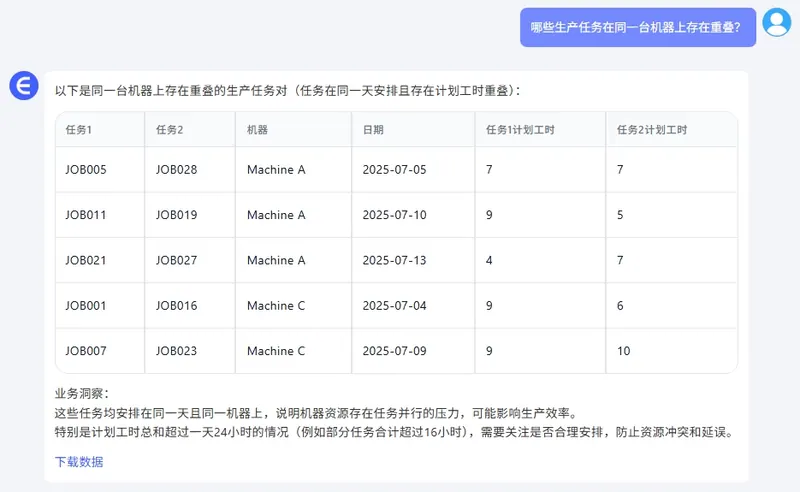Click the 日期 column header
The height and width of the screenshot is (492, 800).
373,130
